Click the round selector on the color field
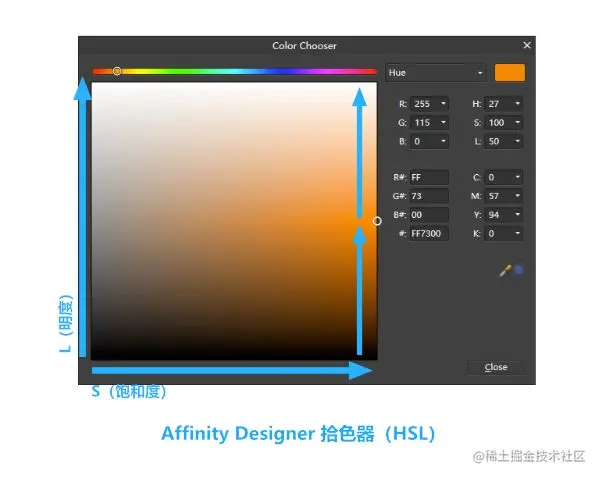Screen dimensions: 600x478 (x=377, y=221)
